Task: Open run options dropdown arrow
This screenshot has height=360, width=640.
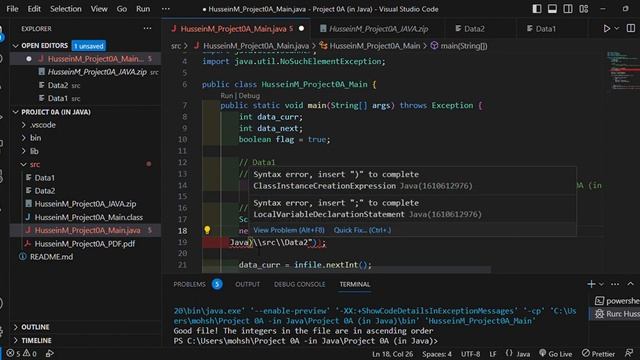Action: coord(617,29)
